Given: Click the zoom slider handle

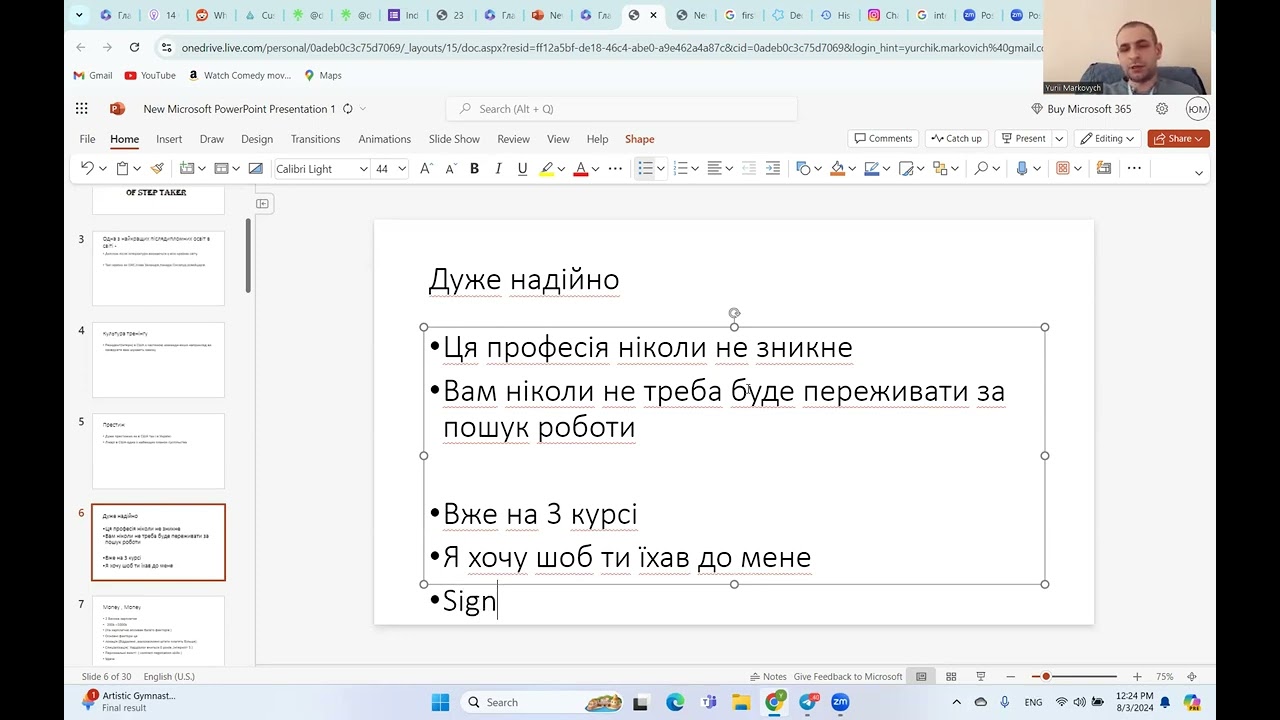Looking at the screenshot, I should [1046, 677].
